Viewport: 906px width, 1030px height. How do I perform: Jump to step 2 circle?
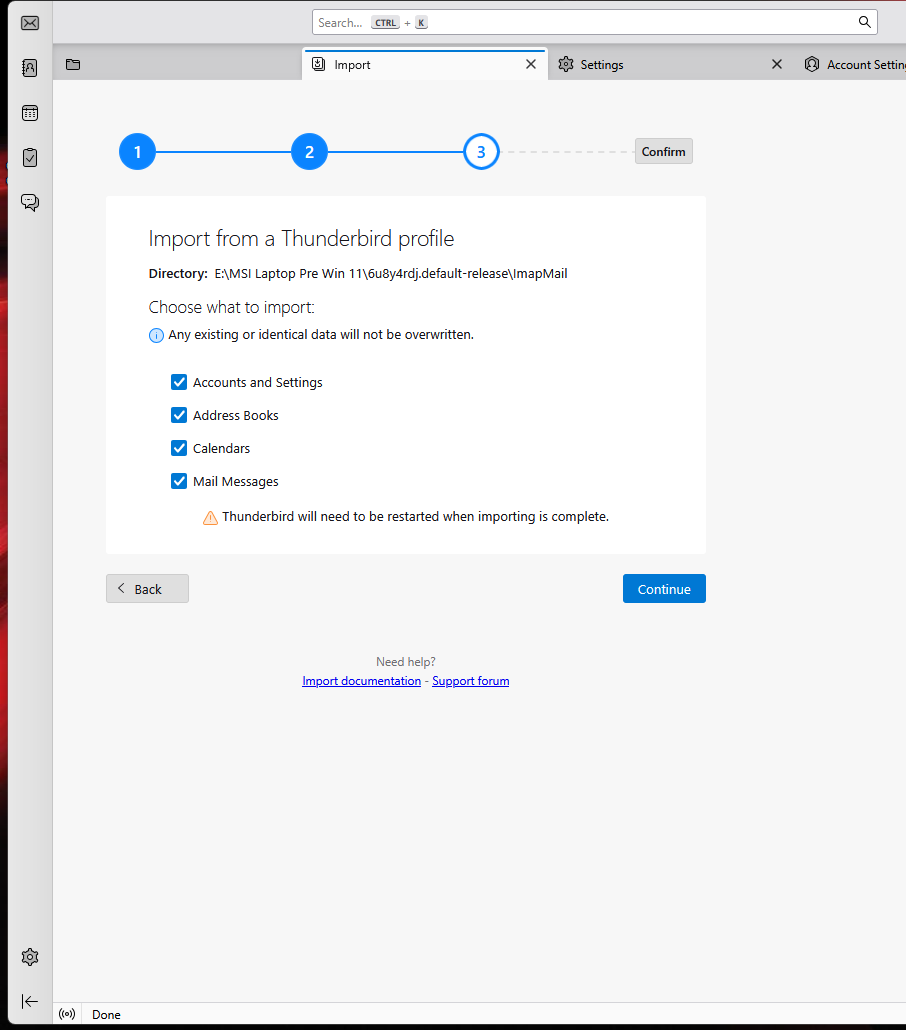pyautogui.click(x=309, y=152)
